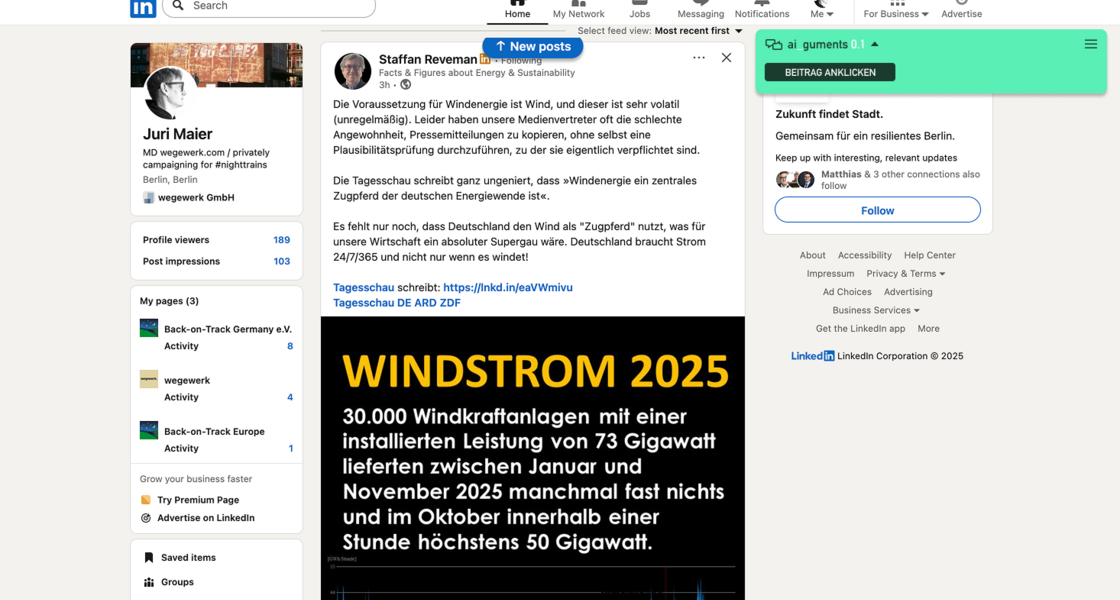Image resolution: width=1120 pixels, height=600 pixels.
Task: Dismiss Staffan Reveman's post with X
Action: [726, 58]
